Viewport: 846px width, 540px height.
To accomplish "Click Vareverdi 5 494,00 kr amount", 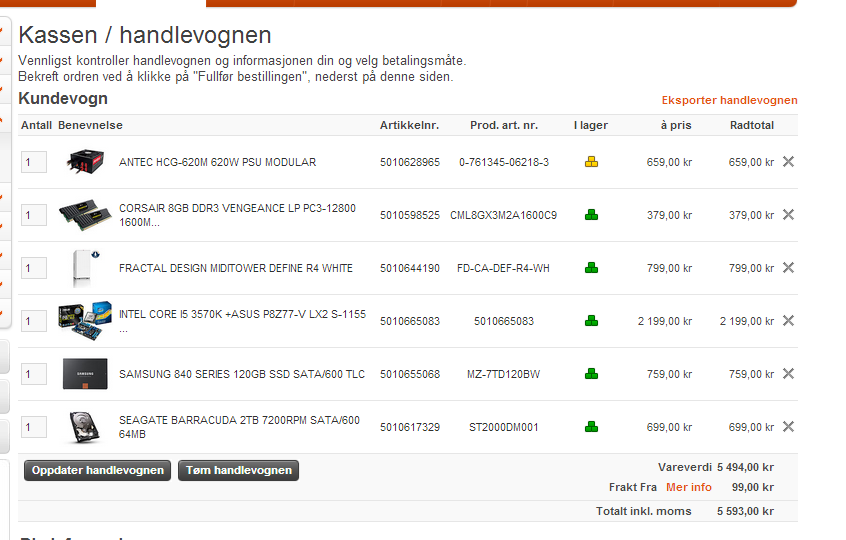I will tap(745, 467).
